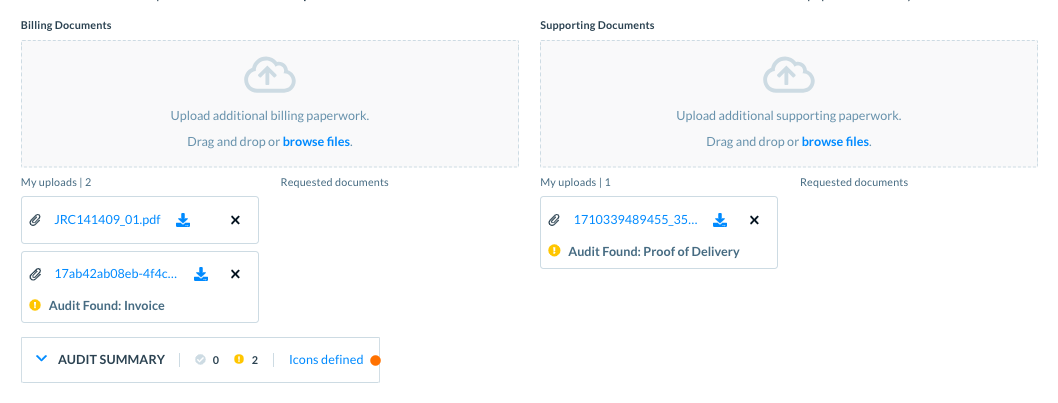Open the 1710339489455_35 file link
Image resolution: width=1058 pixels, height=403 pixels.
point(635,220)
